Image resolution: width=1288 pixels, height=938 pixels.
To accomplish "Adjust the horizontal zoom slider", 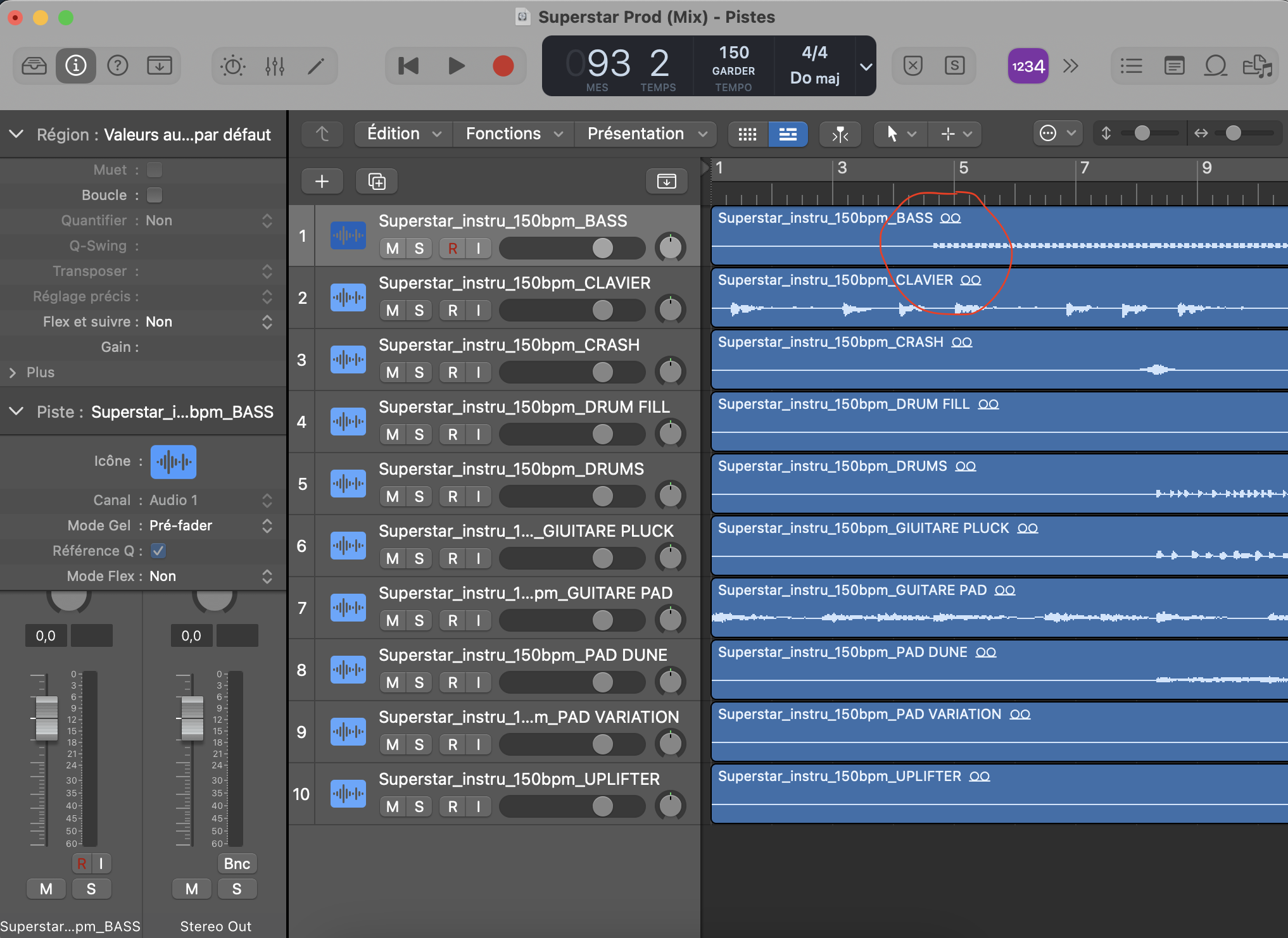I will coord(1234,134).
